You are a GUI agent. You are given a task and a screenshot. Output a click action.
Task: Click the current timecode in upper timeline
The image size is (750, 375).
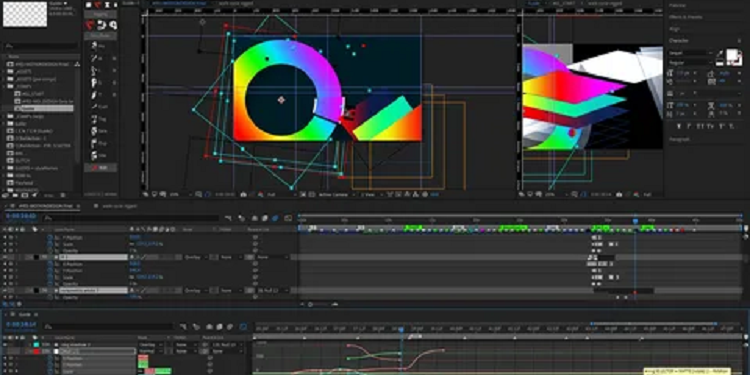21,216
